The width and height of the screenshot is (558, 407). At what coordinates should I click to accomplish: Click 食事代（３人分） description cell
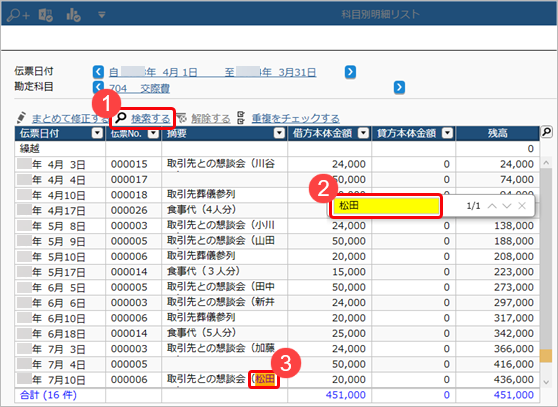click(x=225, y=272)
